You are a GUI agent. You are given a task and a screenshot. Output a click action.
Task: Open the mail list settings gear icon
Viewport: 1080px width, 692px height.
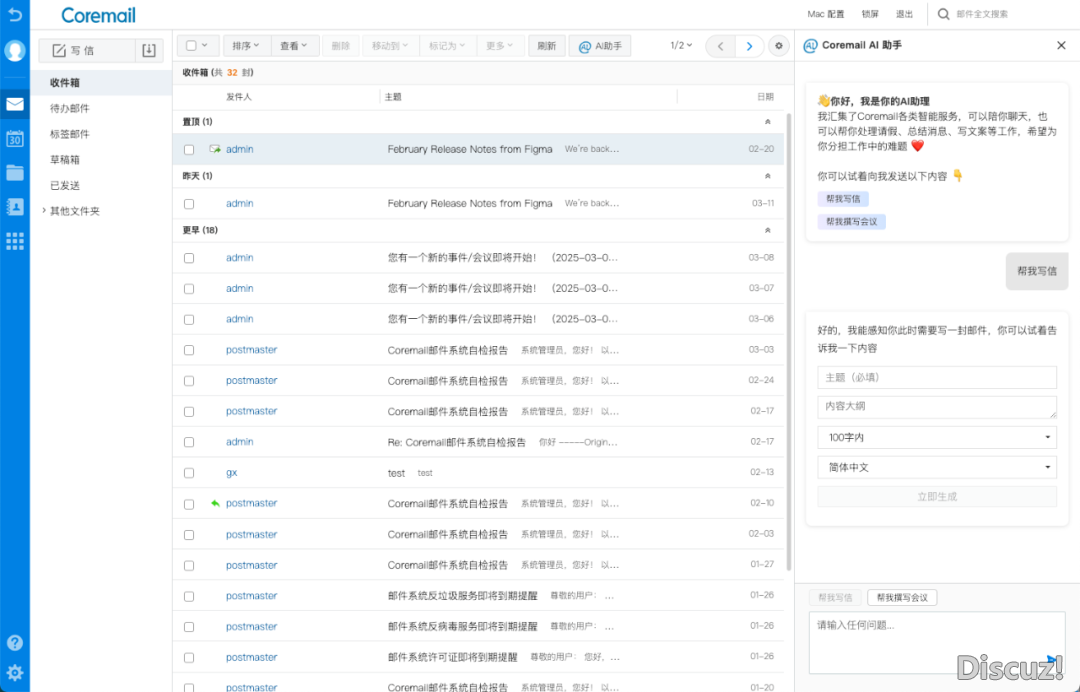779,46
